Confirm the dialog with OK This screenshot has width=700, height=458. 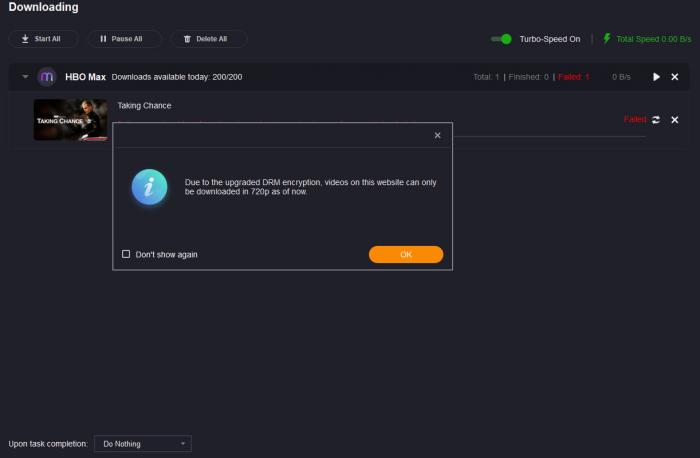click(x=406, y=254)
